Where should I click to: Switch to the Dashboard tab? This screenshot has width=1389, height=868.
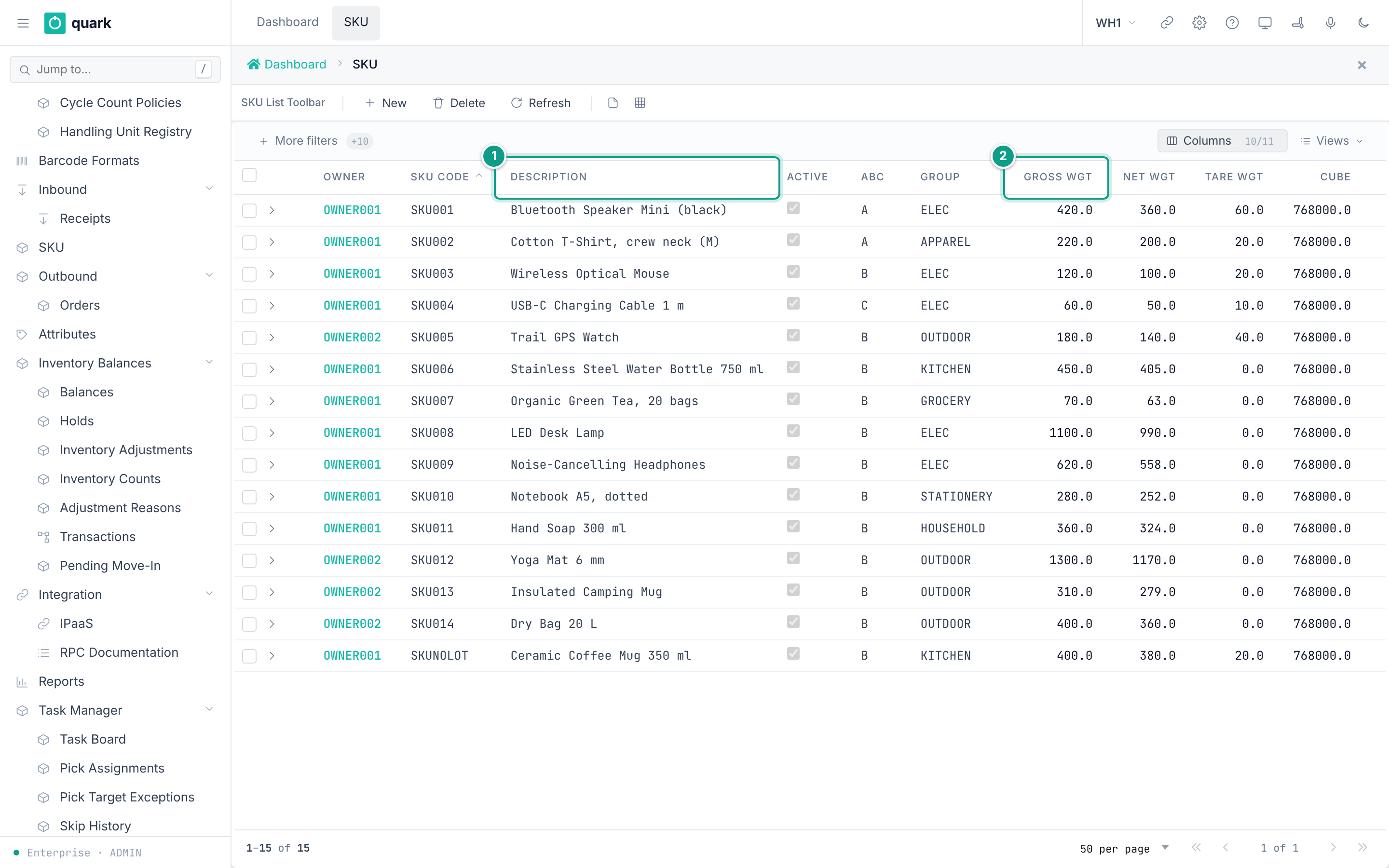287,22
